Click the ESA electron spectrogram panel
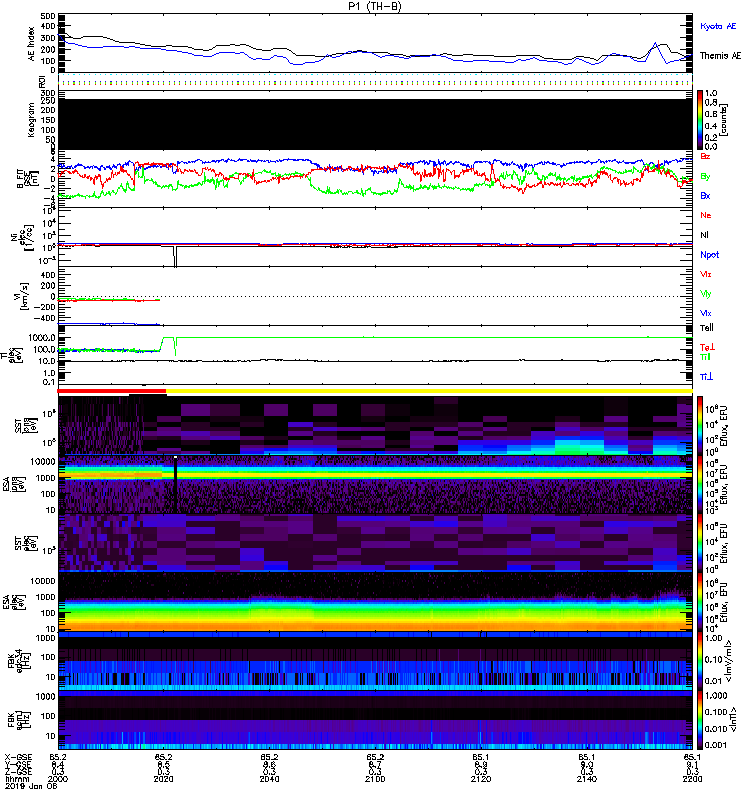The height and width of the screenshot is (800, 750). (375, 602)
